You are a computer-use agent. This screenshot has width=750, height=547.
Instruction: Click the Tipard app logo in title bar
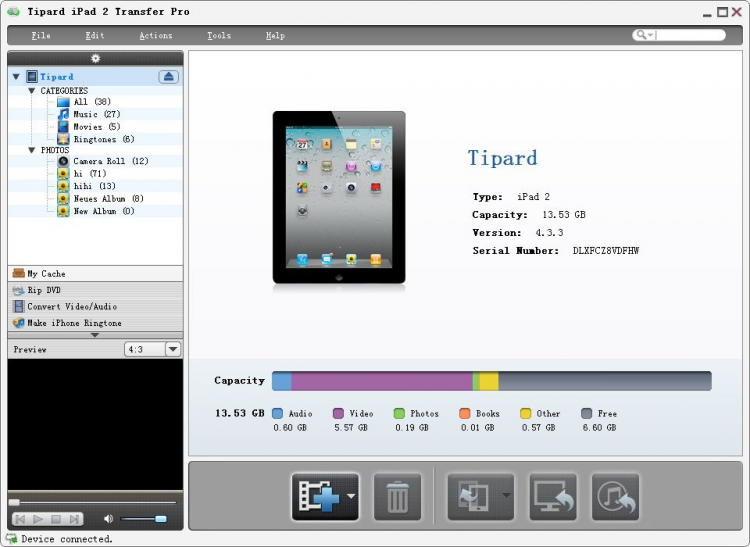click(14, 11)
